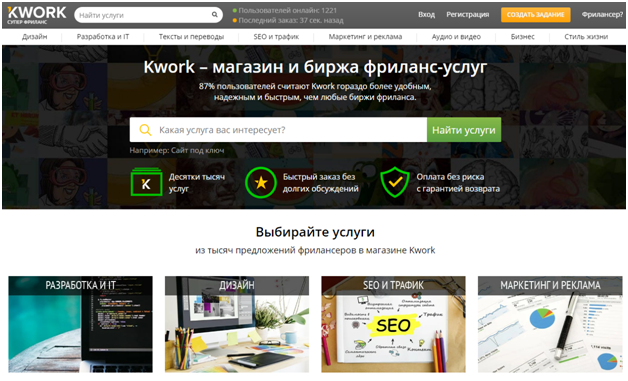The height and width of the screenshot is (381, 628).
Task: Click the green 'Найти услуги' button
Action: (464, 130)
